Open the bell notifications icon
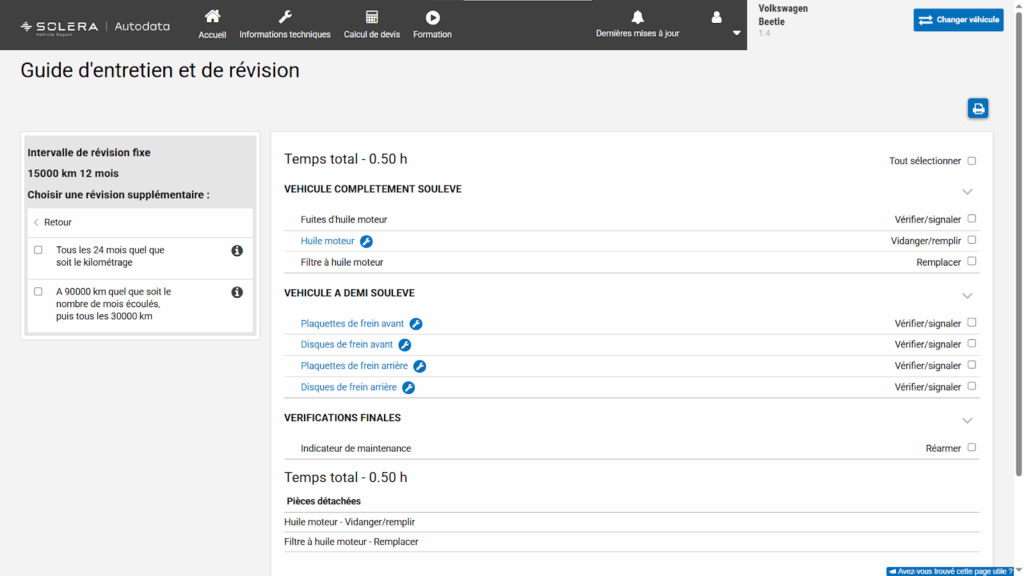1024x576 pixels. click(x=637, y=16)
